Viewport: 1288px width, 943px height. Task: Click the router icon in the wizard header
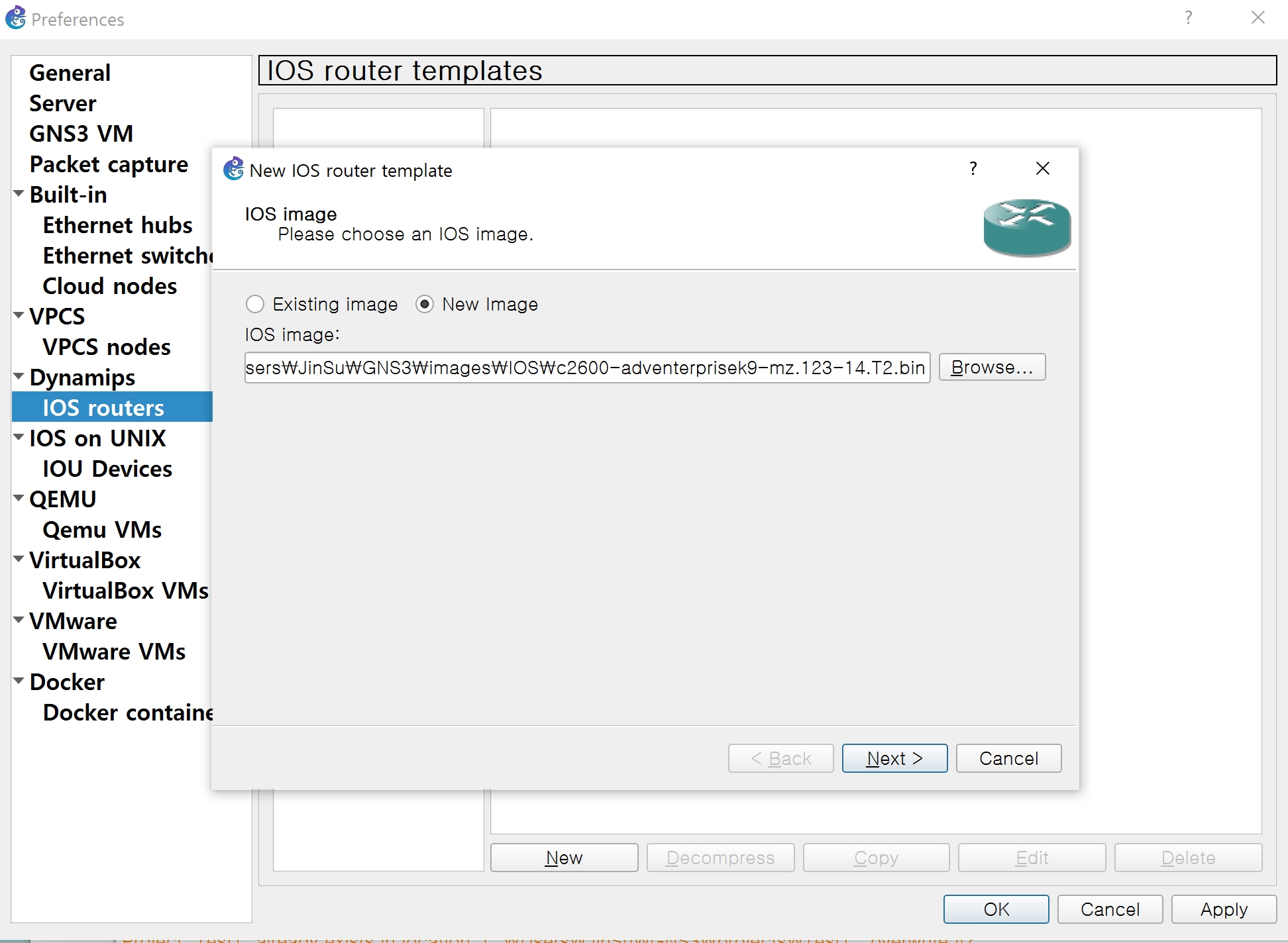point(1026,228)
